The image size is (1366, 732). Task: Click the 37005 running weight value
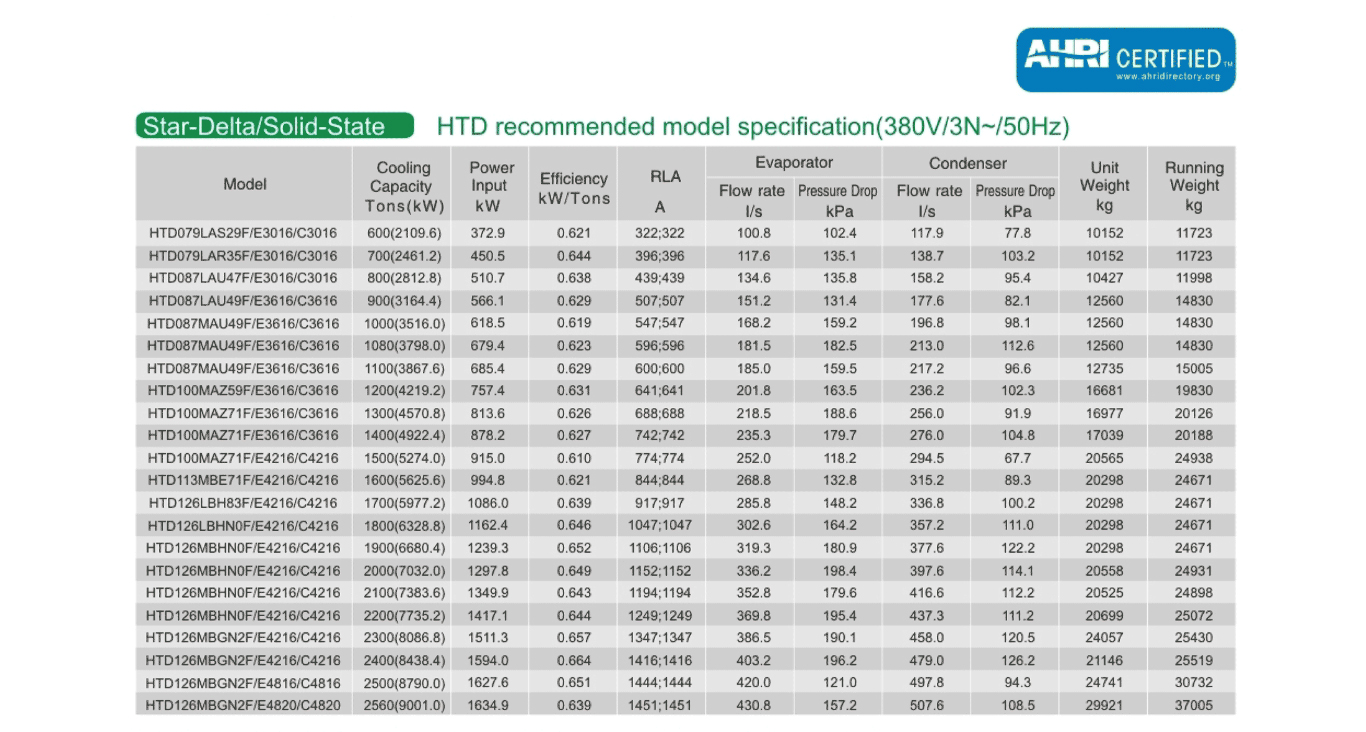[x=1193, y=706]
